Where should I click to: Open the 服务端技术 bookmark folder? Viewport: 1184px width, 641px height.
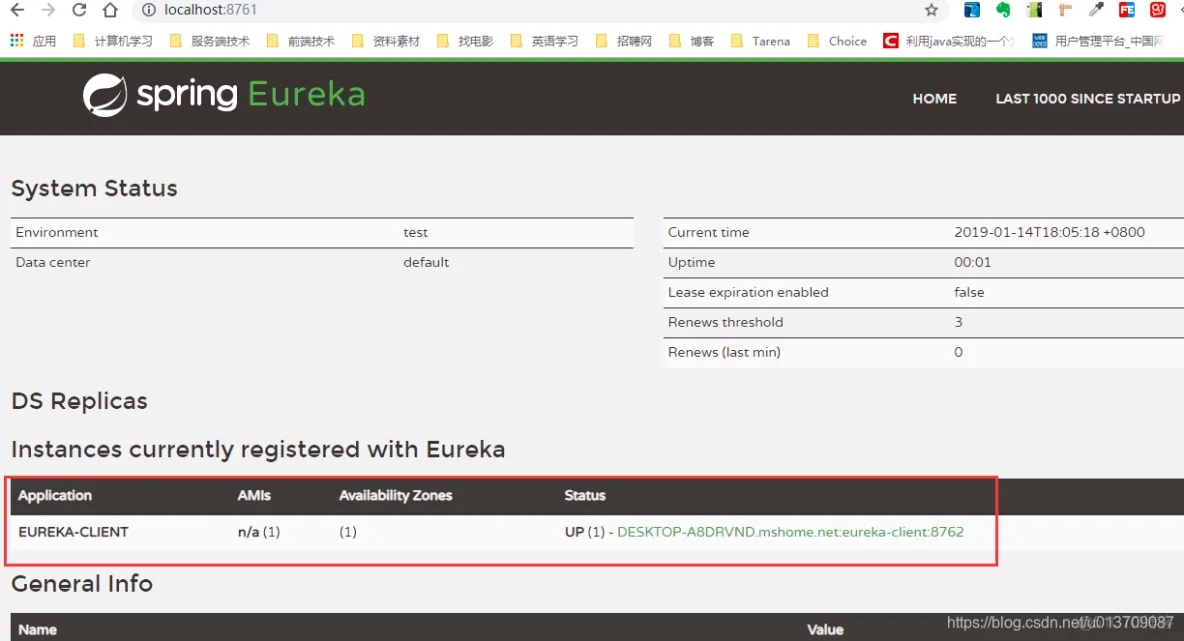209,41
